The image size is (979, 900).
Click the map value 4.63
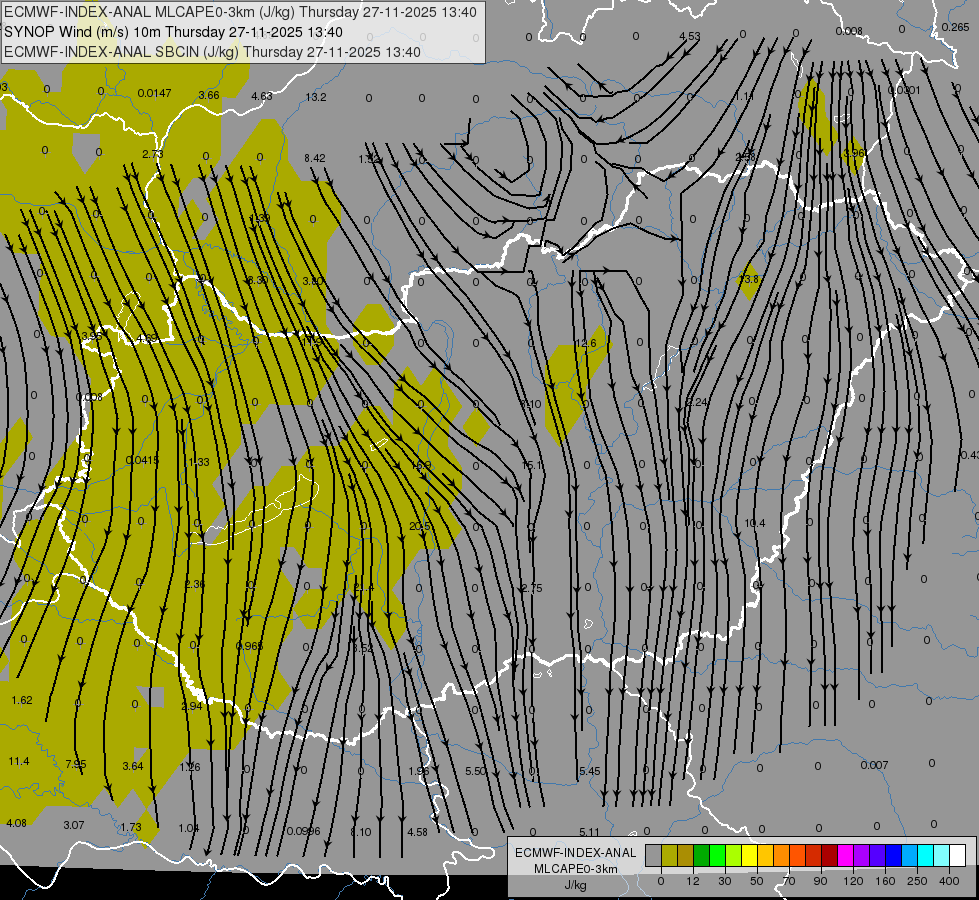click(262, 96)
